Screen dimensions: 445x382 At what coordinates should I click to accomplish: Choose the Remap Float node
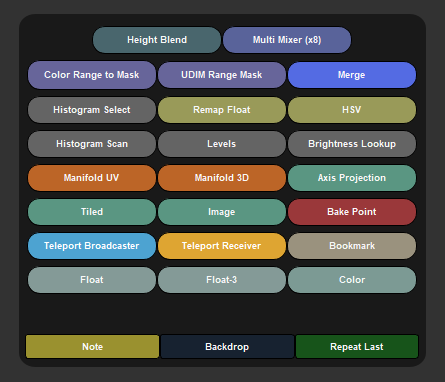click(222, 110)
